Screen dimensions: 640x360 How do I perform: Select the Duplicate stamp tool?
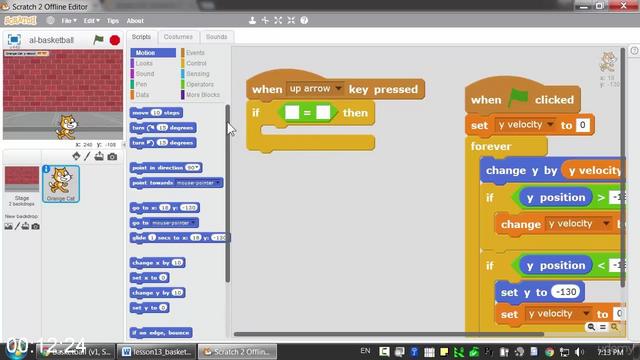click(x=252, y=20)
